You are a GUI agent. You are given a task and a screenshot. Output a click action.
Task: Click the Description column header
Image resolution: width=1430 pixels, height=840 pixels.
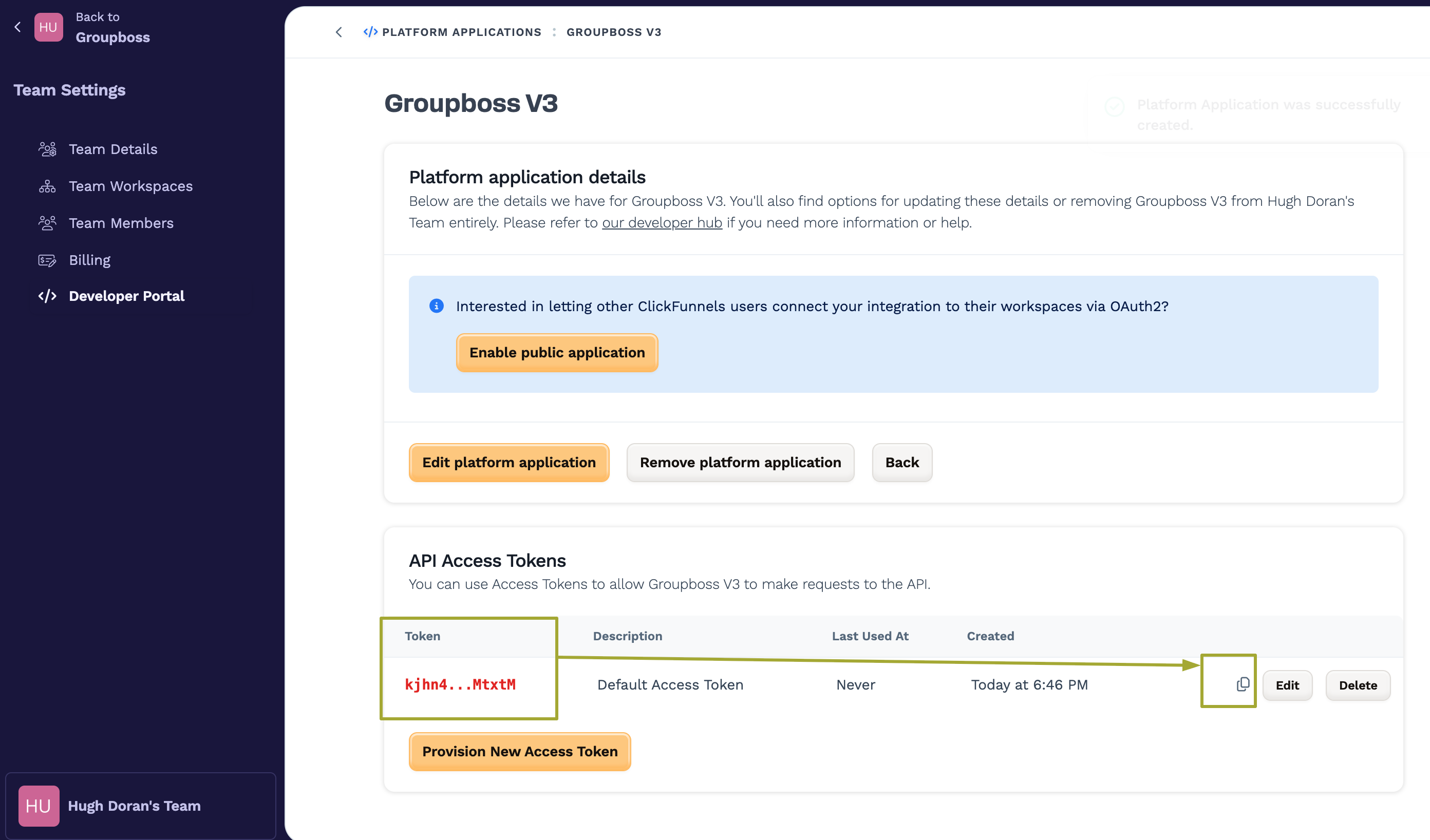[628, 636]
